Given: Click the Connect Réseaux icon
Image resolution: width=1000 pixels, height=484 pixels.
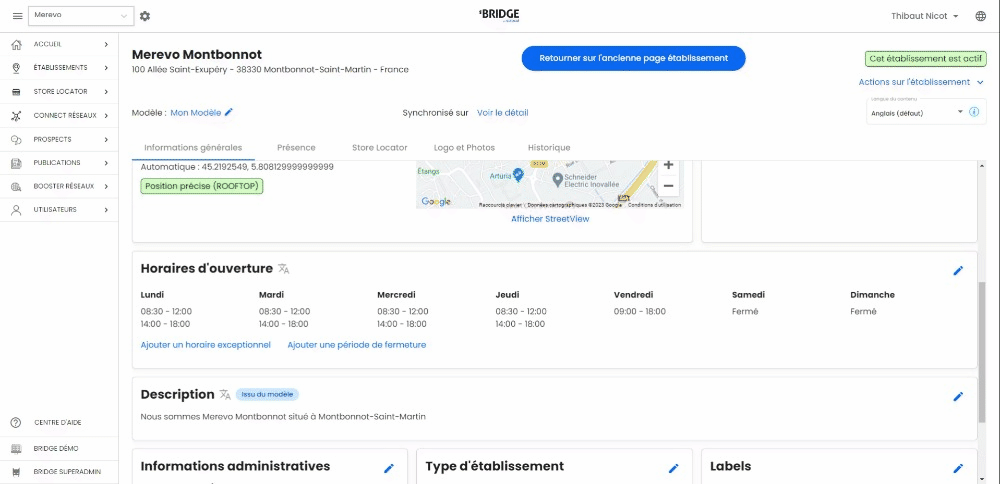Looking at the screenshot, I should [x=17, y=115].
